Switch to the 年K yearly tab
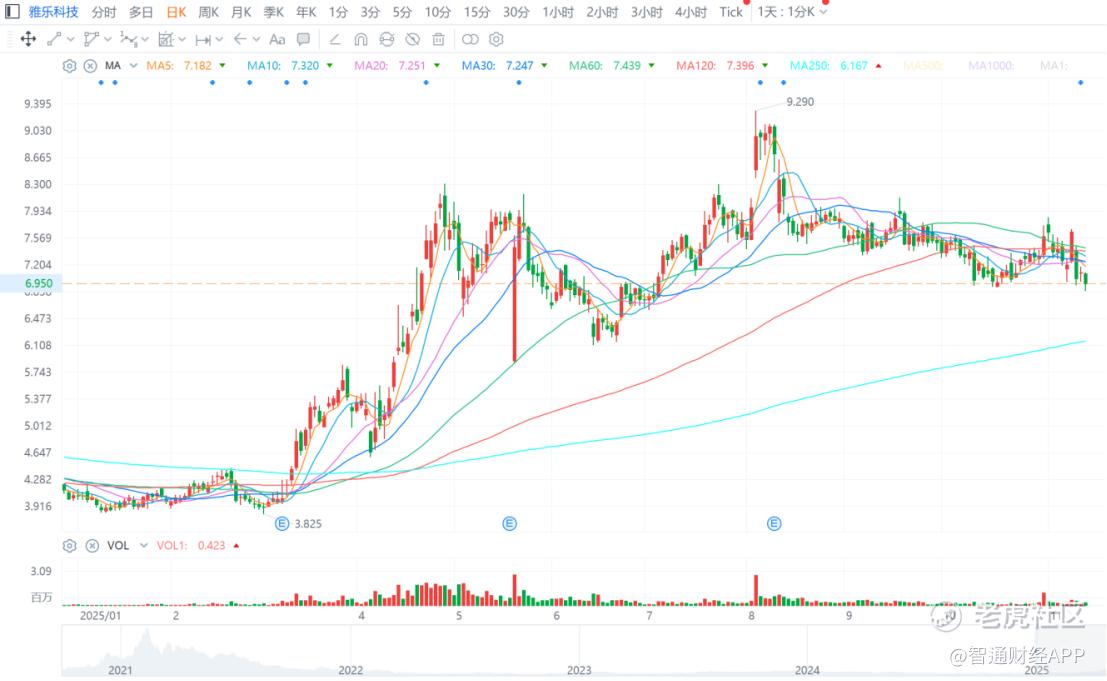 (x=306, y=12)
